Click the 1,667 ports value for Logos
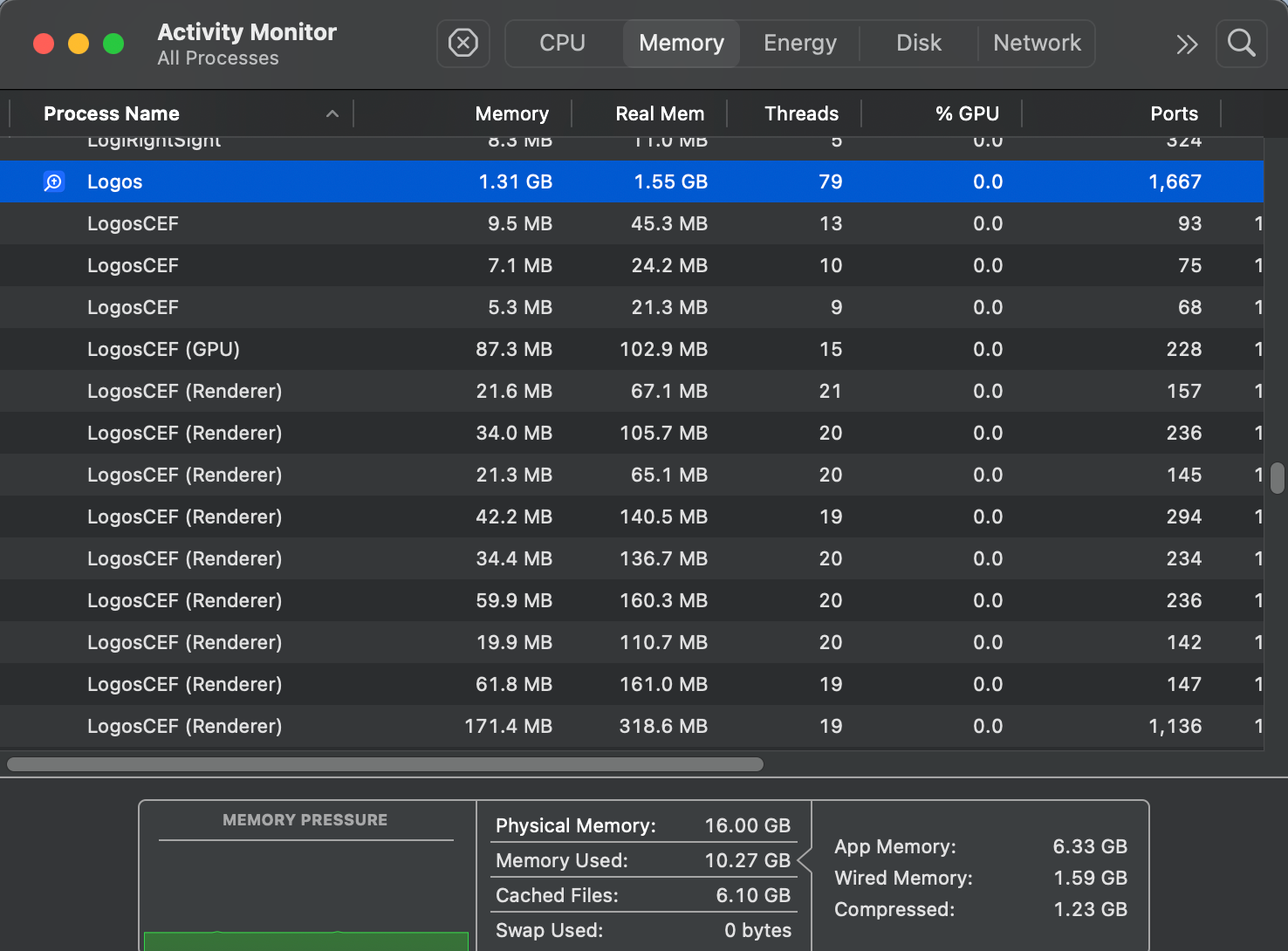The width and height of the screenshot is (1288, 951). point(1175,181)
